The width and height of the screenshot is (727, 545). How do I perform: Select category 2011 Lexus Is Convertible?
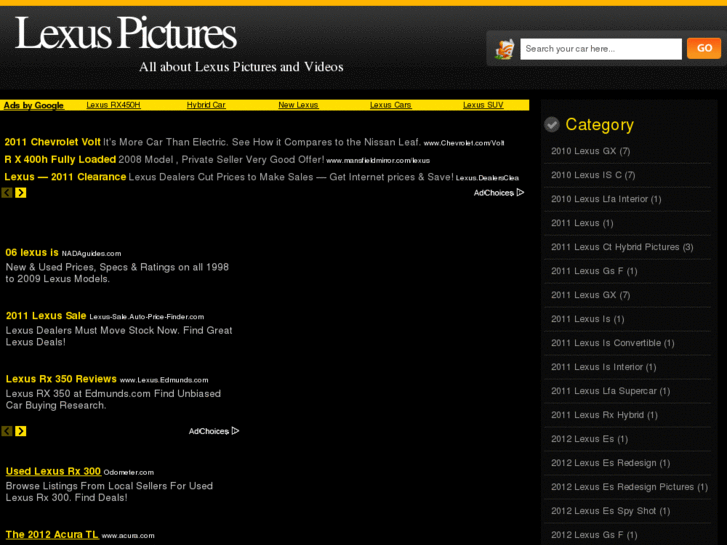612,343
